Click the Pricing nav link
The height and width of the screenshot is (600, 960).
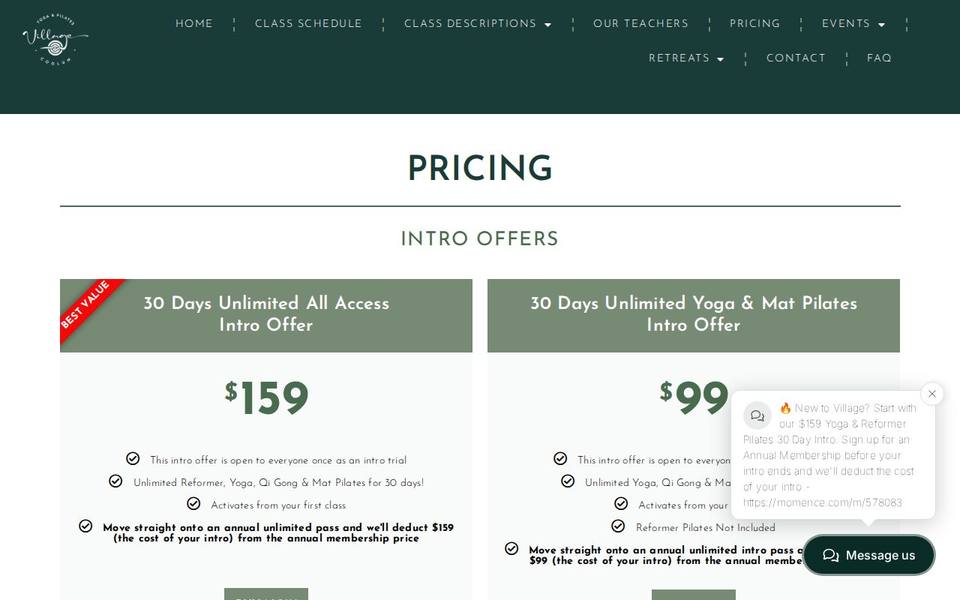click(754, 24)
